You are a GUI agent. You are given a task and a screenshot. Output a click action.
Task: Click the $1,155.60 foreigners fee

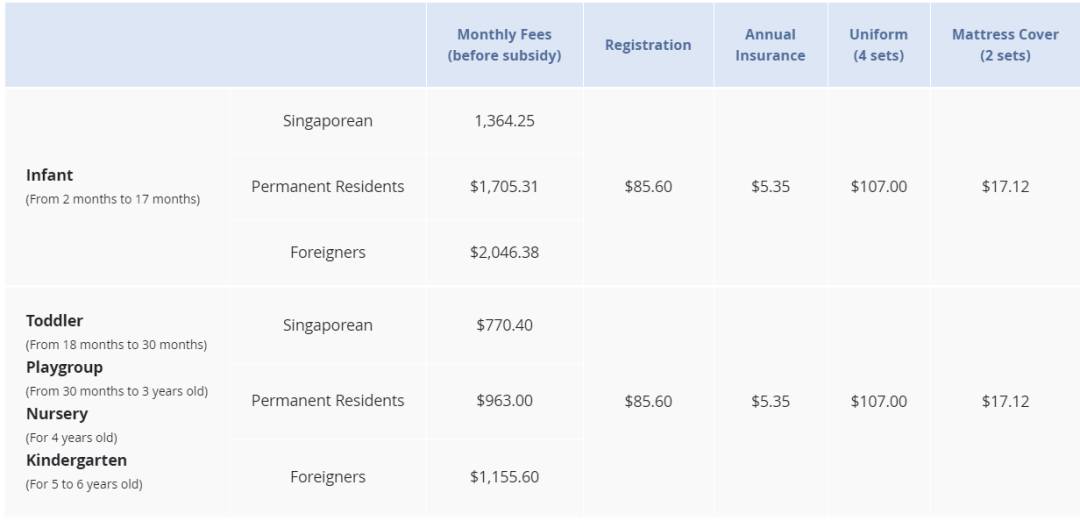point(504,477)
